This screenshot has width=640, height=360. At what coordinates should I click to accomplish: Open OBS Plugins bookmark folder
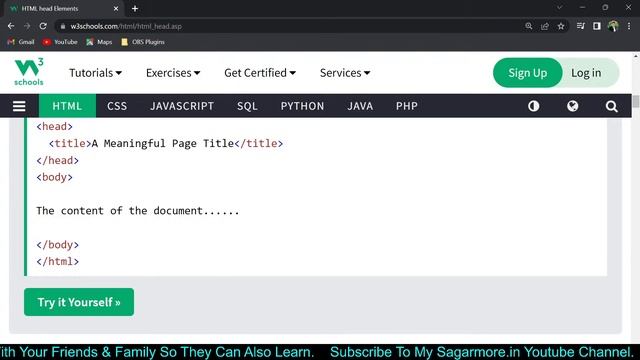tap(143, 42)
